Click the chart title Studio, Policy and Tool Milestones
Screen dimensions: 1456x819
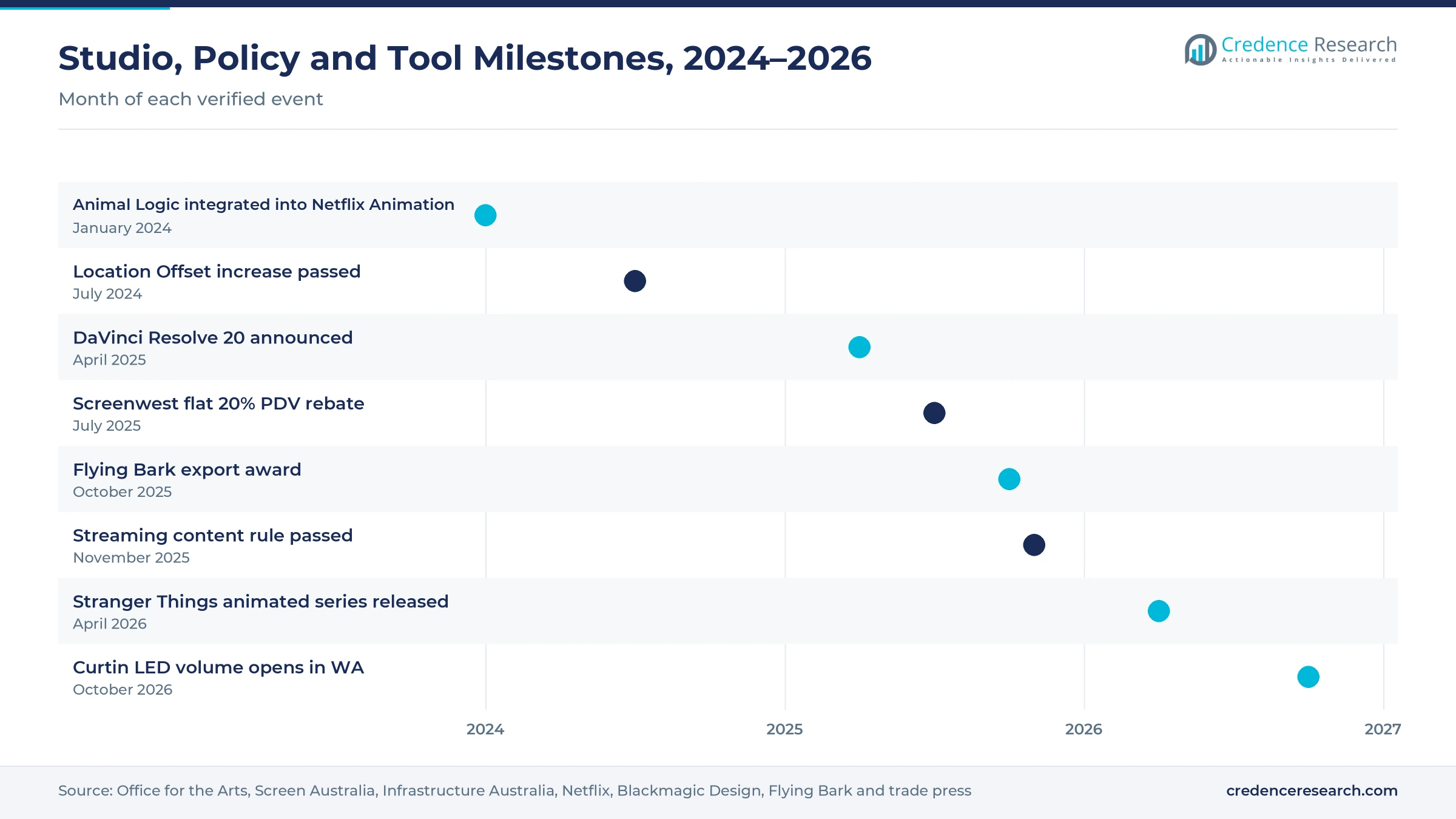(x=465, y=58)
